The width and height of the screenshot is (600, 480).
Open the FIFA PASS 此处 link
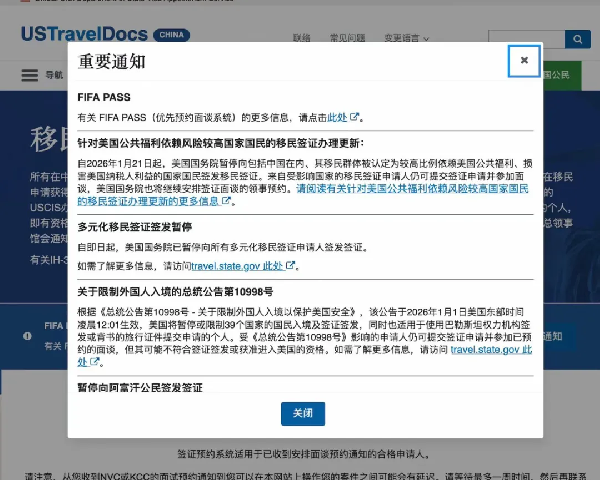click(337, 118)
